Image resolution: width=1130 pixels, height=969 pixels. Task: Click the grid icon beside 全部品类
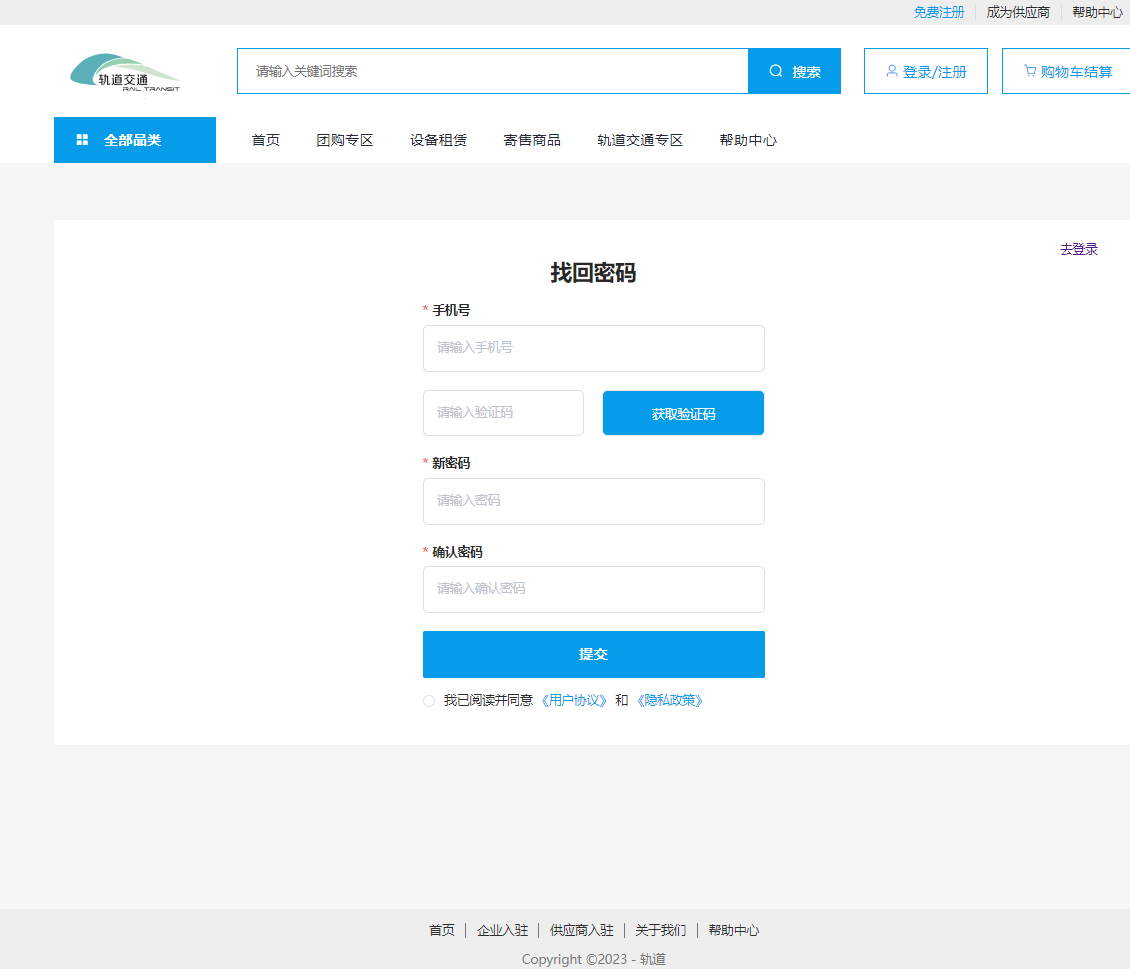82,140
